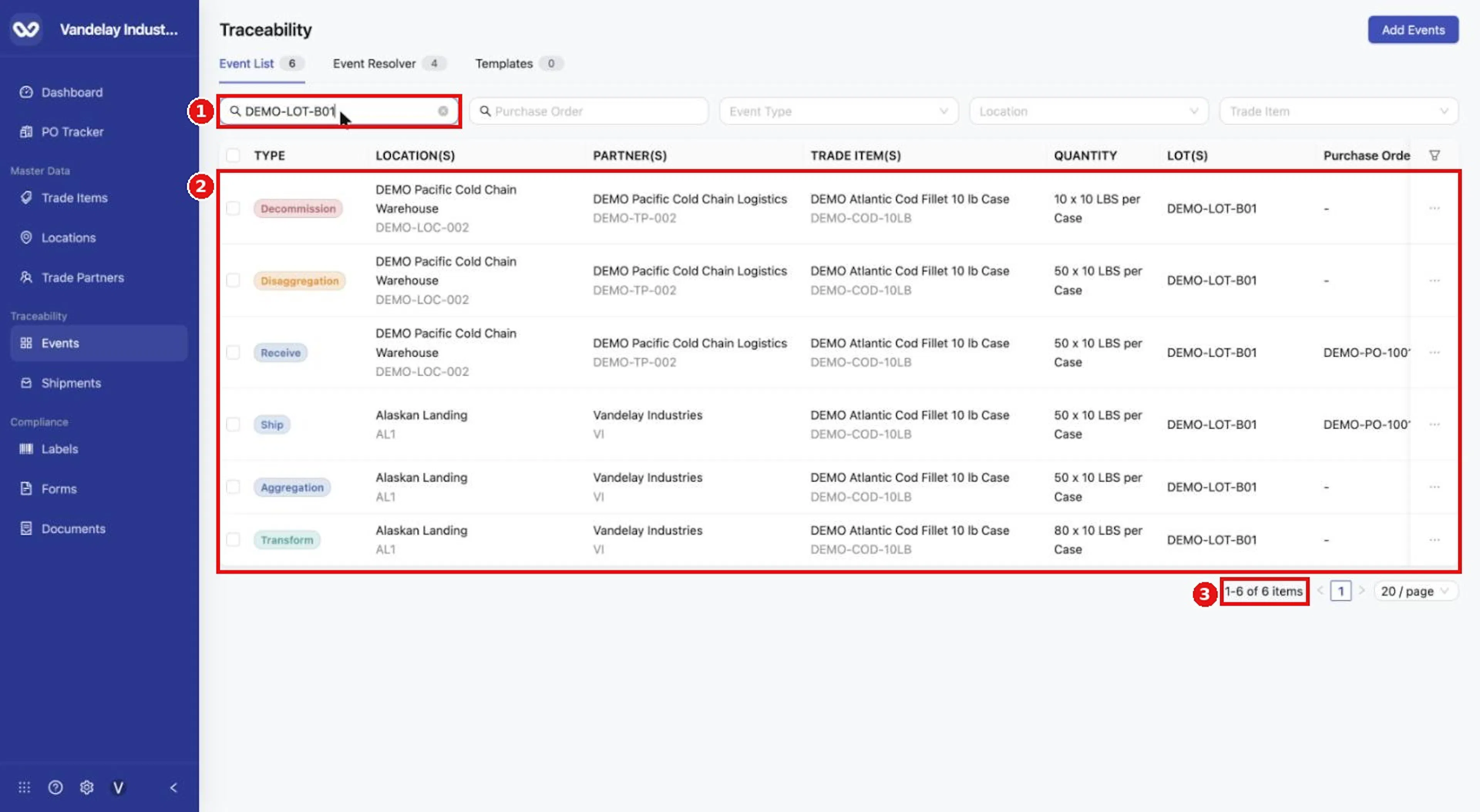Open the settings gear icon
Screen dimensions: 1480x812
(87, 787)
